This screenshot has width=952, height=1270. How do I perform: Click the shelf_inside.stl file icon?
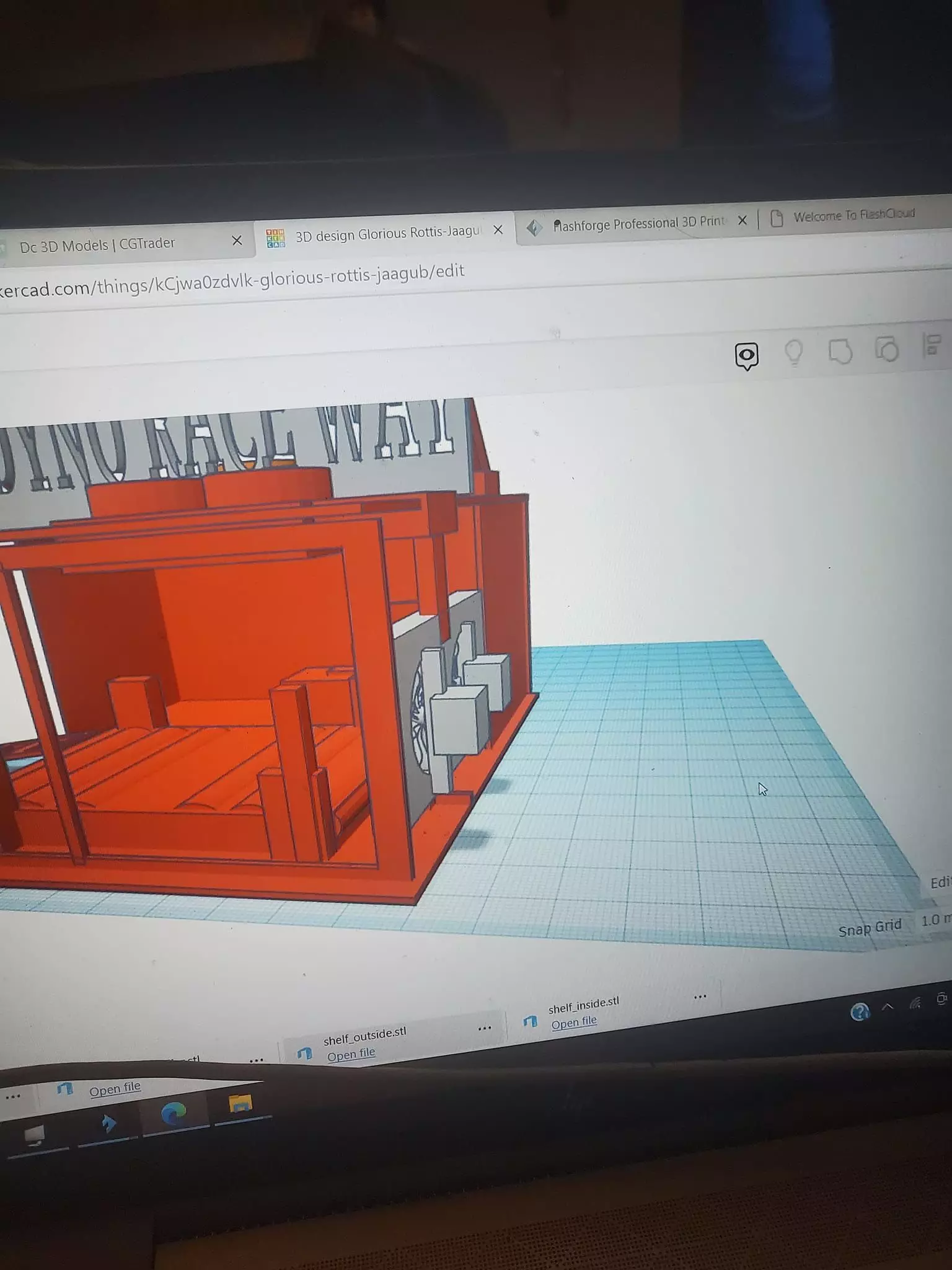531,1021
